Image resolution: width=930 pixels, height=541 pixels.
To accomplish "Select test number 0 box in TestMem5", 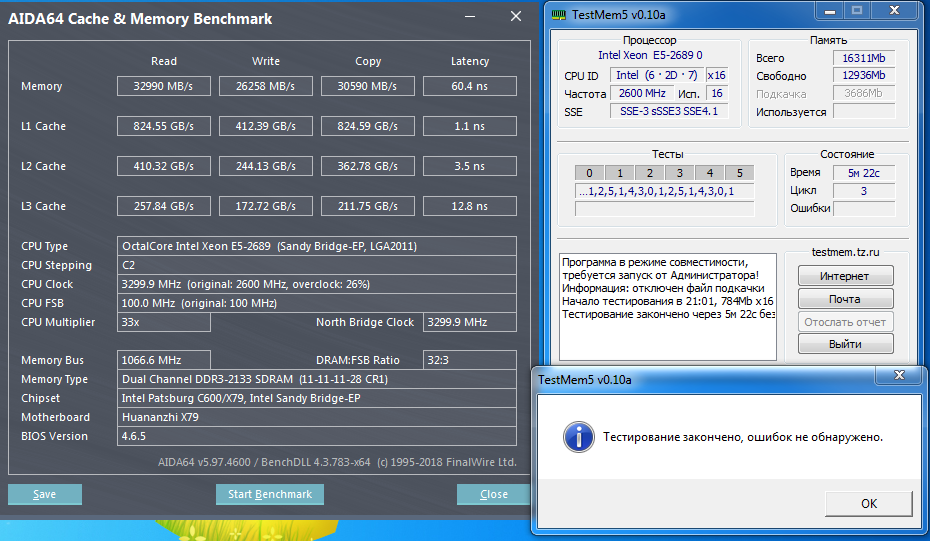I will [x=589, y=173].
